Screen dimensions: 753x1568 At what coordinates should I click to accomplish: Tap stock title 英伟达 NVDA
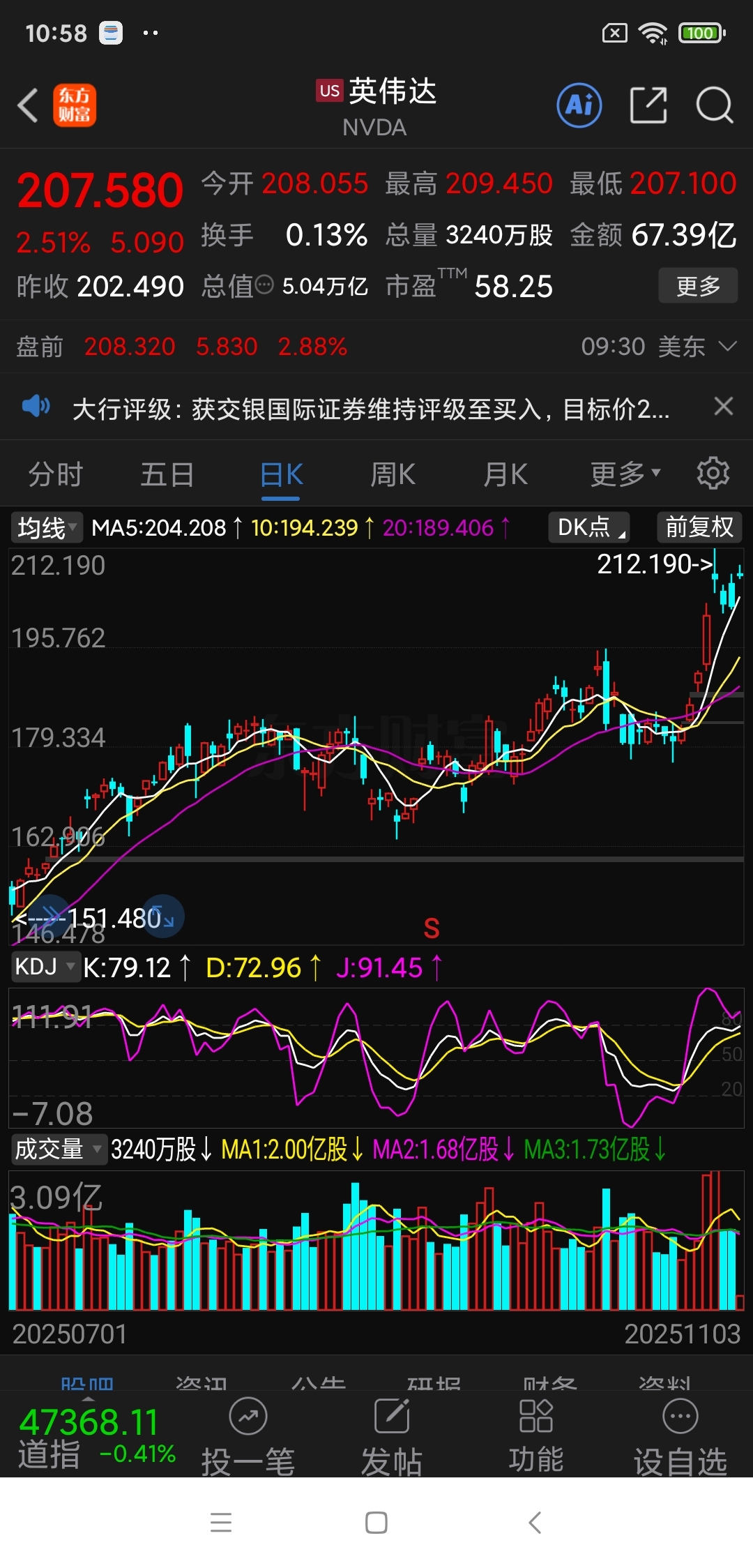pos(376,106)
